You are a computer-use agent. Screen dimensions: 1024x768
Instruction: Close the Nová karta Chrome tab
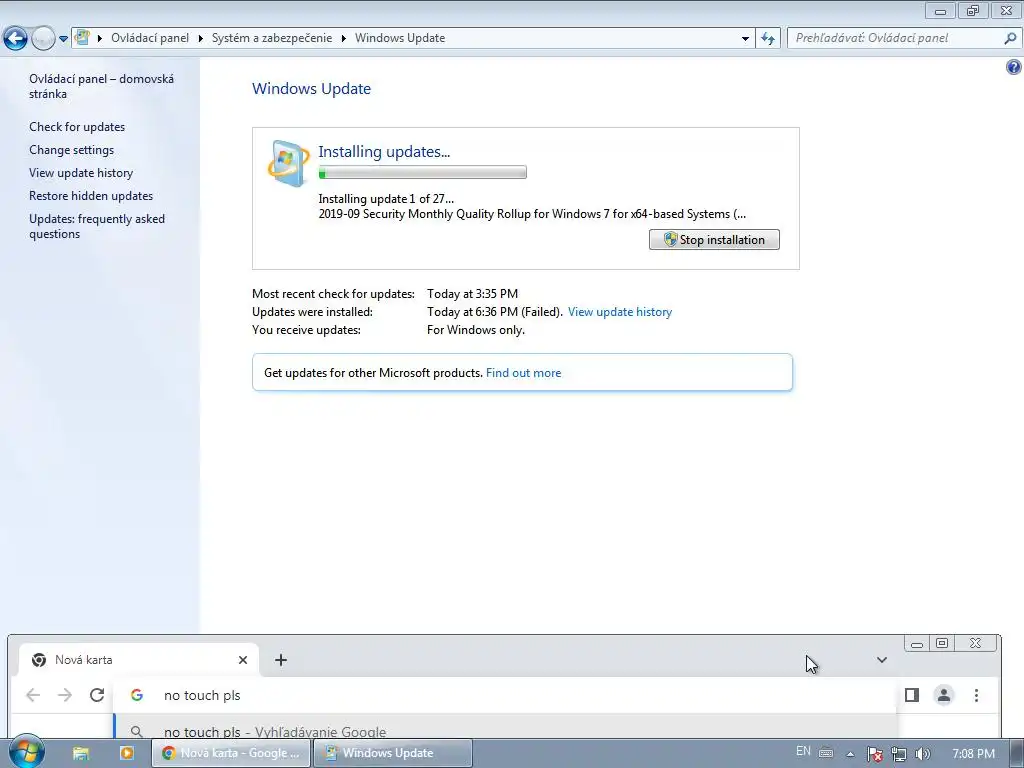click(243, 660)
